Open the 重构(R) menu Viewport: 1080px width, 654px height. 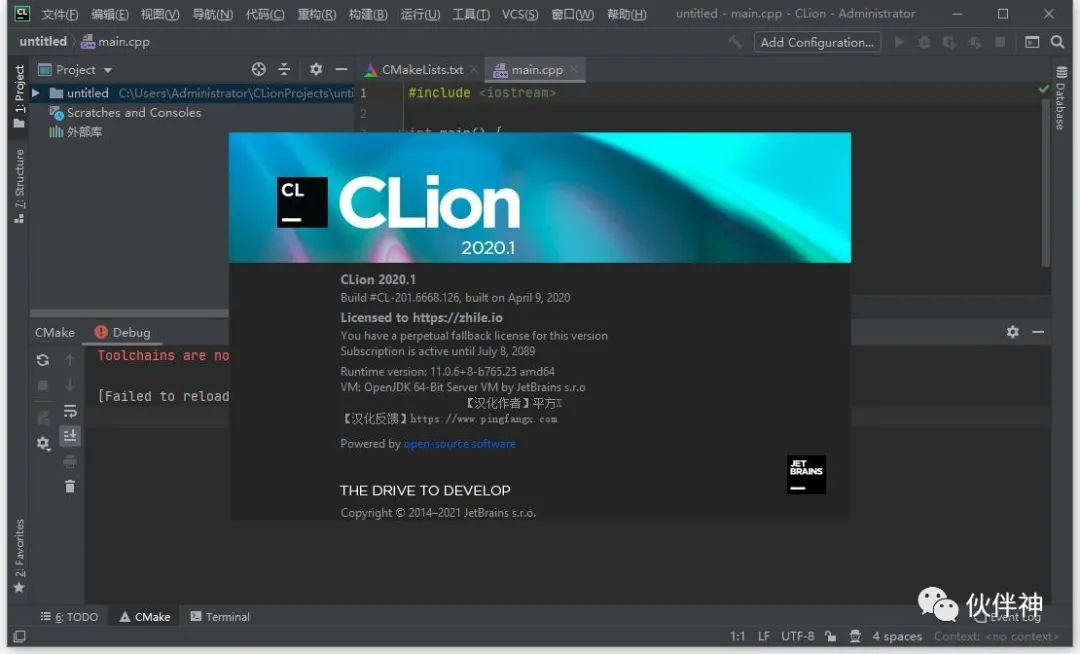point(316,14)
